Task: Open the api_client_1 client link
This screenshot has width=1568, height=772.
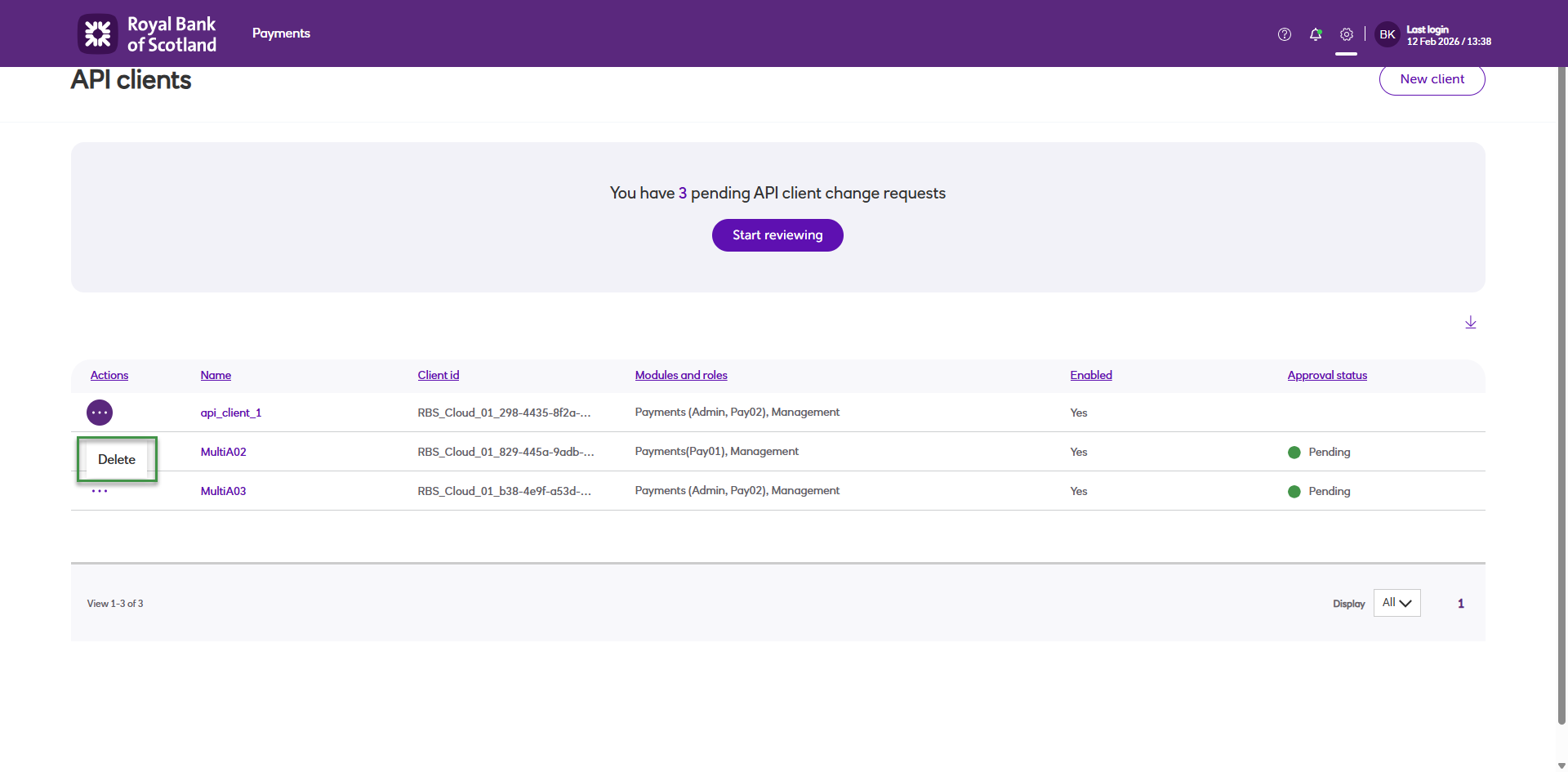Action: (231, 413)
